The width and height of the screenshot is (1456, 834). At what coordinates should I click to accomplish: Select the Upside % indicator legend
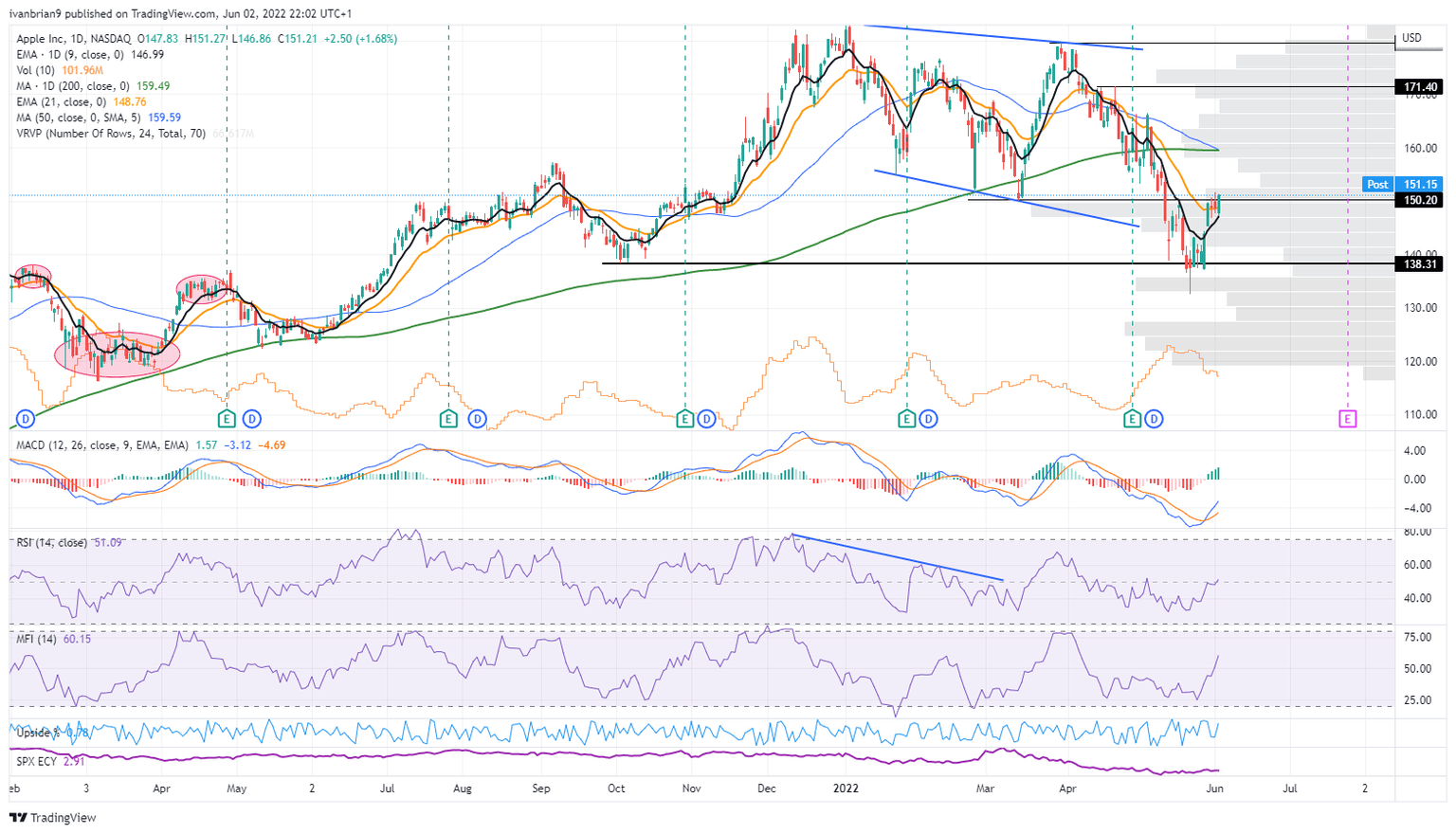38,733
